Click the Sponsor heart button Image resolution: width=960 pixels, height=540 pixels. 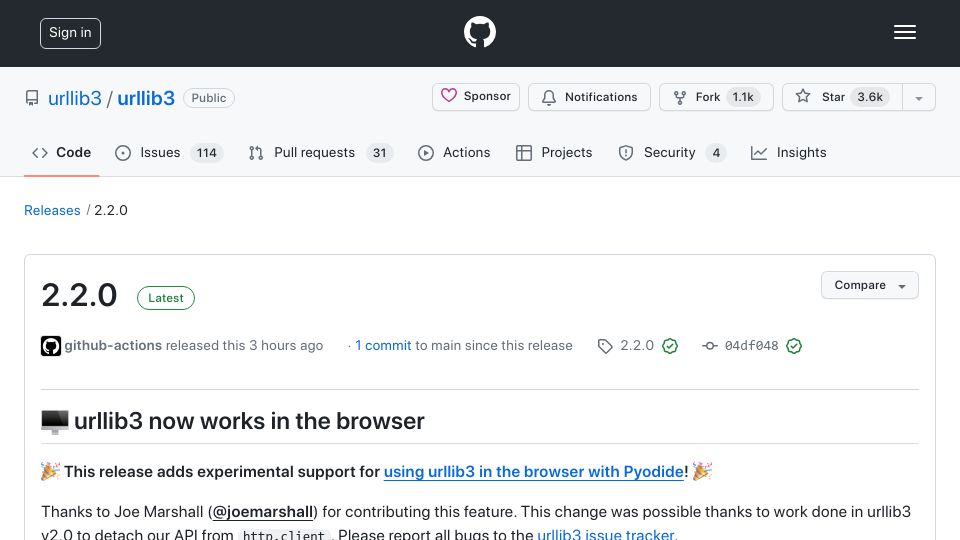point(476,97)
